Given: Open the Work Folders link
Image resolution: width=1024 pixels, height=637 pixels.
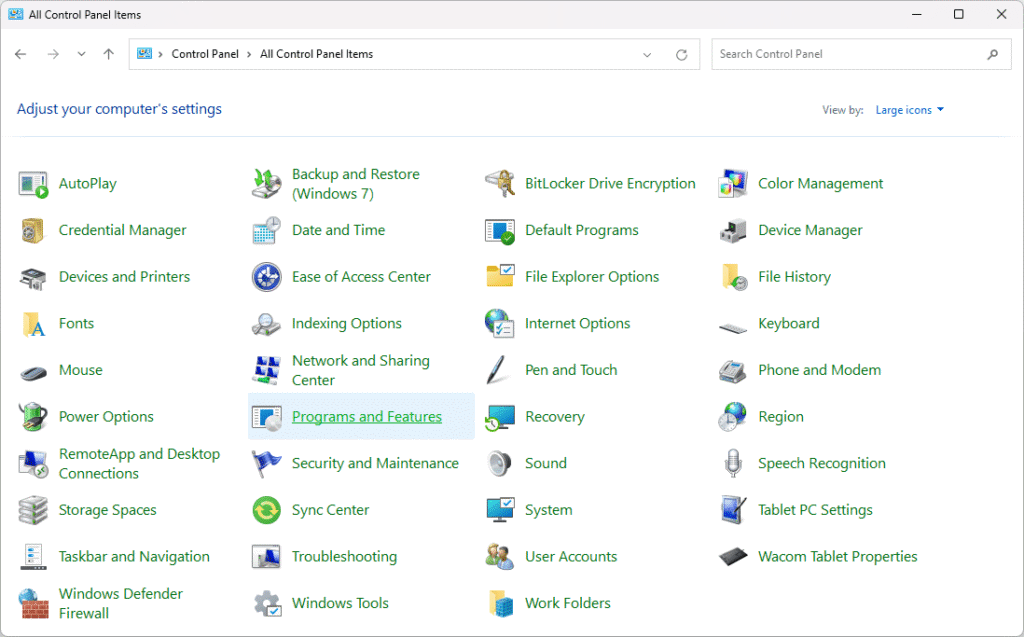Looking at the screenshot, I should 568,603.
